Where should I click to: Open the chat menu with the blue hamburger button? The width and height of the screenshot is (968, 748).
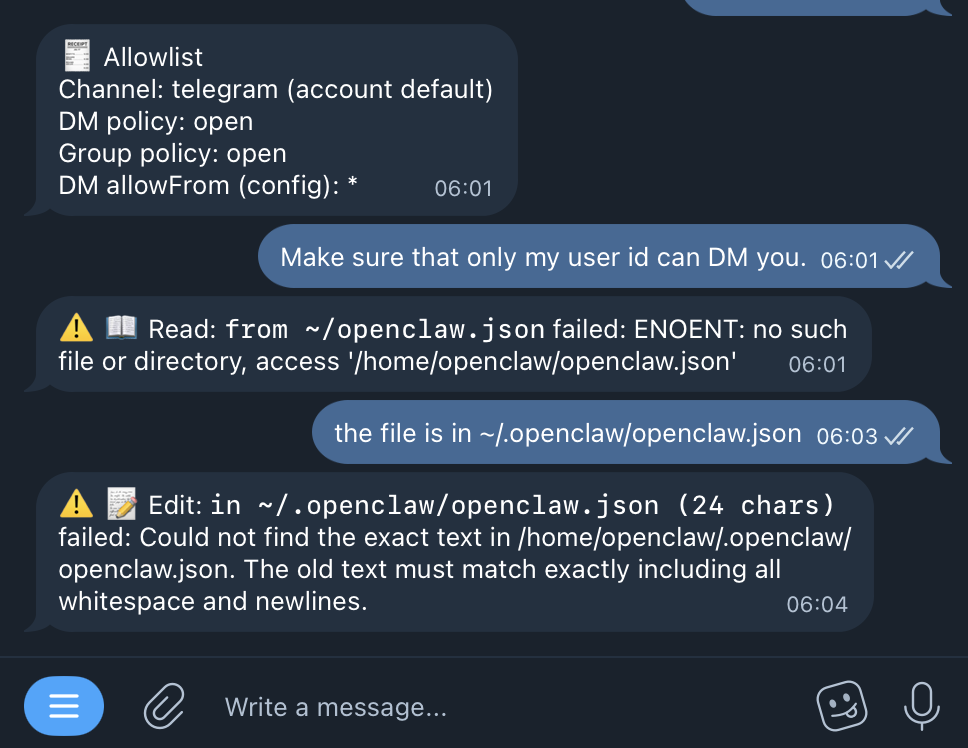pyautogui.click(x=63, y=706)
